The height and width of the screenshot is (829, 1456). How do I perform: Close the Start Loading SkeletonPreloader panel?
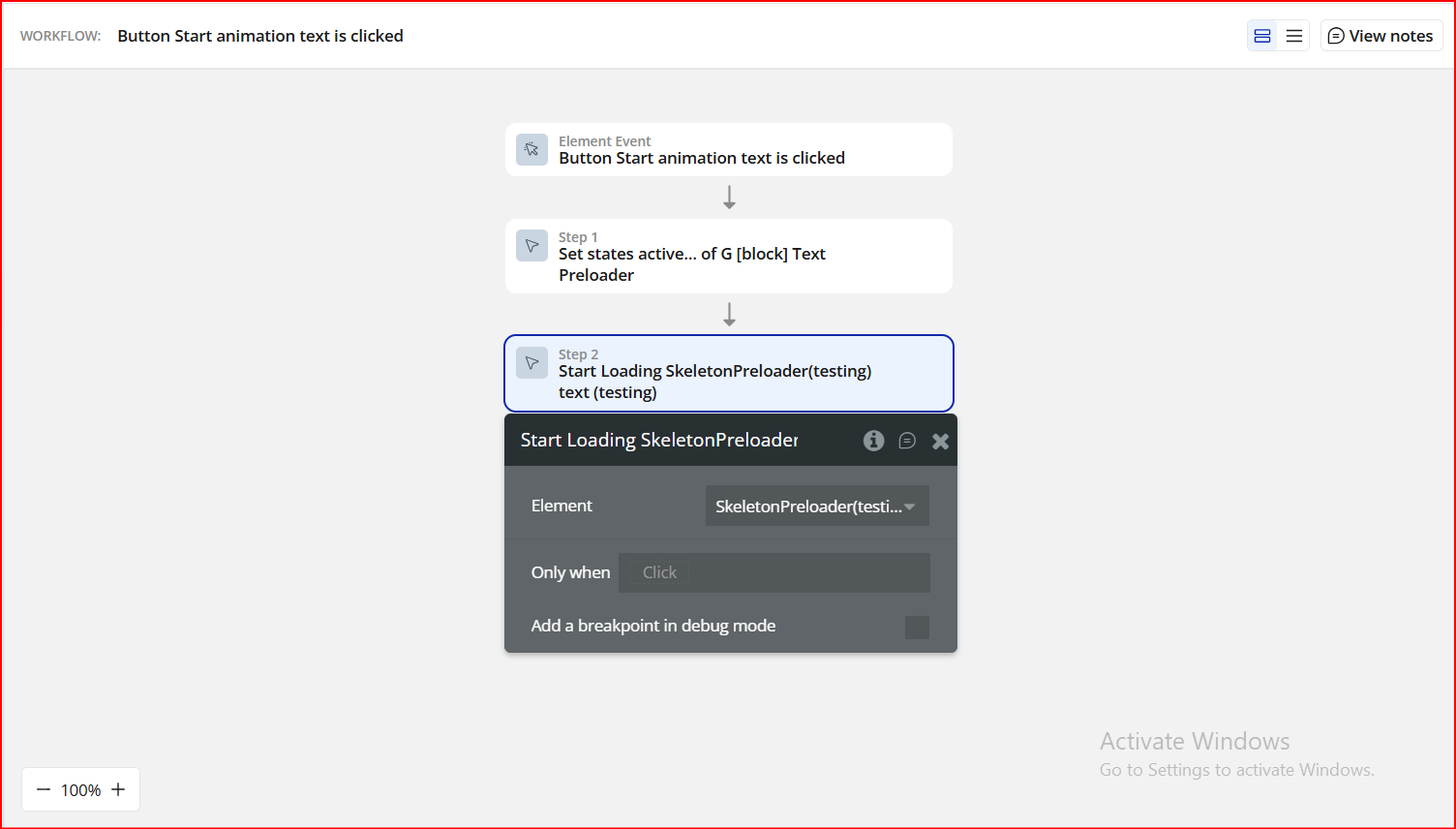(940, 442)
